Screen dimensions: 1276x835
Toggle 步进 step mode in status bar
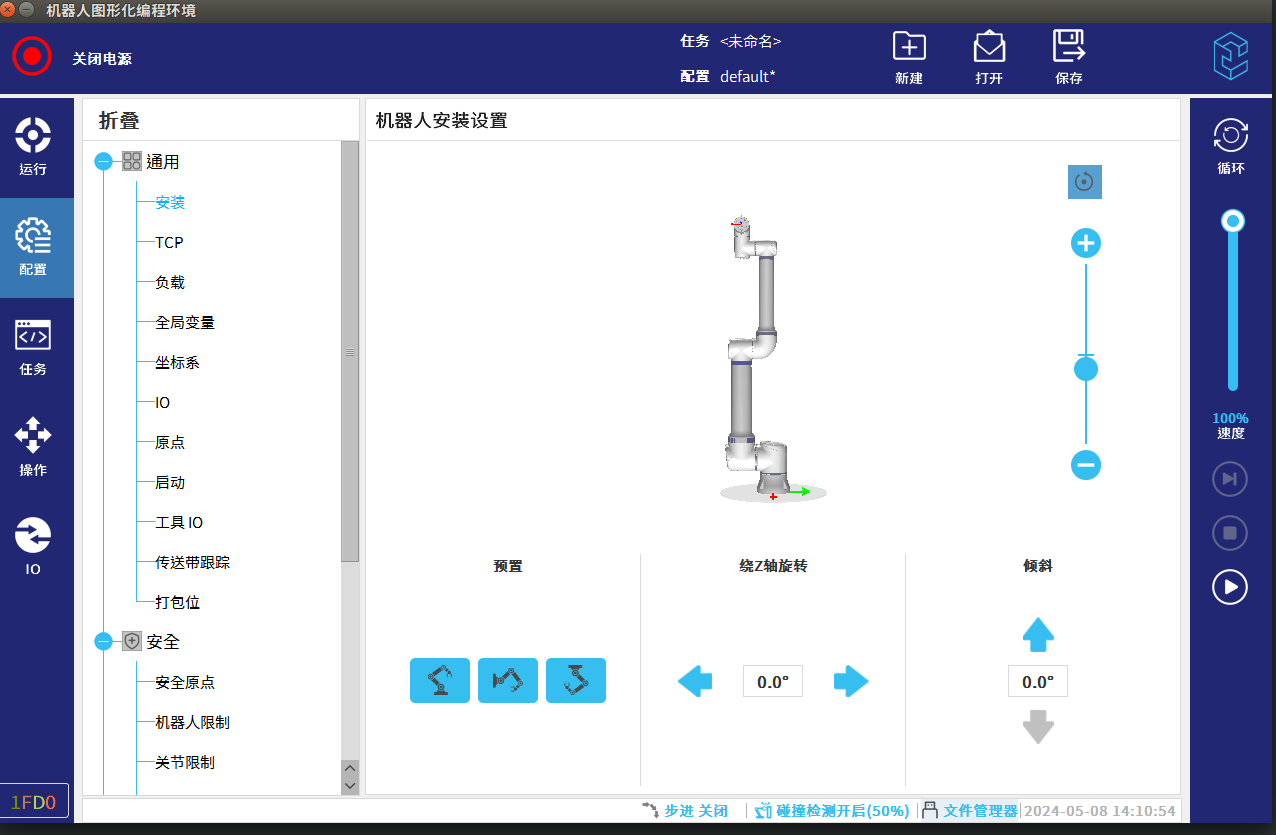[x=686, y=811]
